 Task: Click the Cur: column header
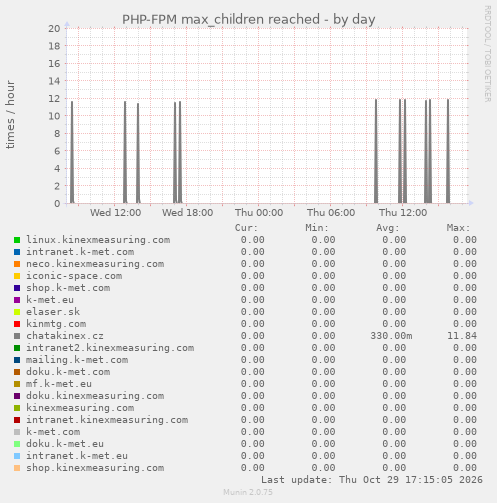click(246, 228)
